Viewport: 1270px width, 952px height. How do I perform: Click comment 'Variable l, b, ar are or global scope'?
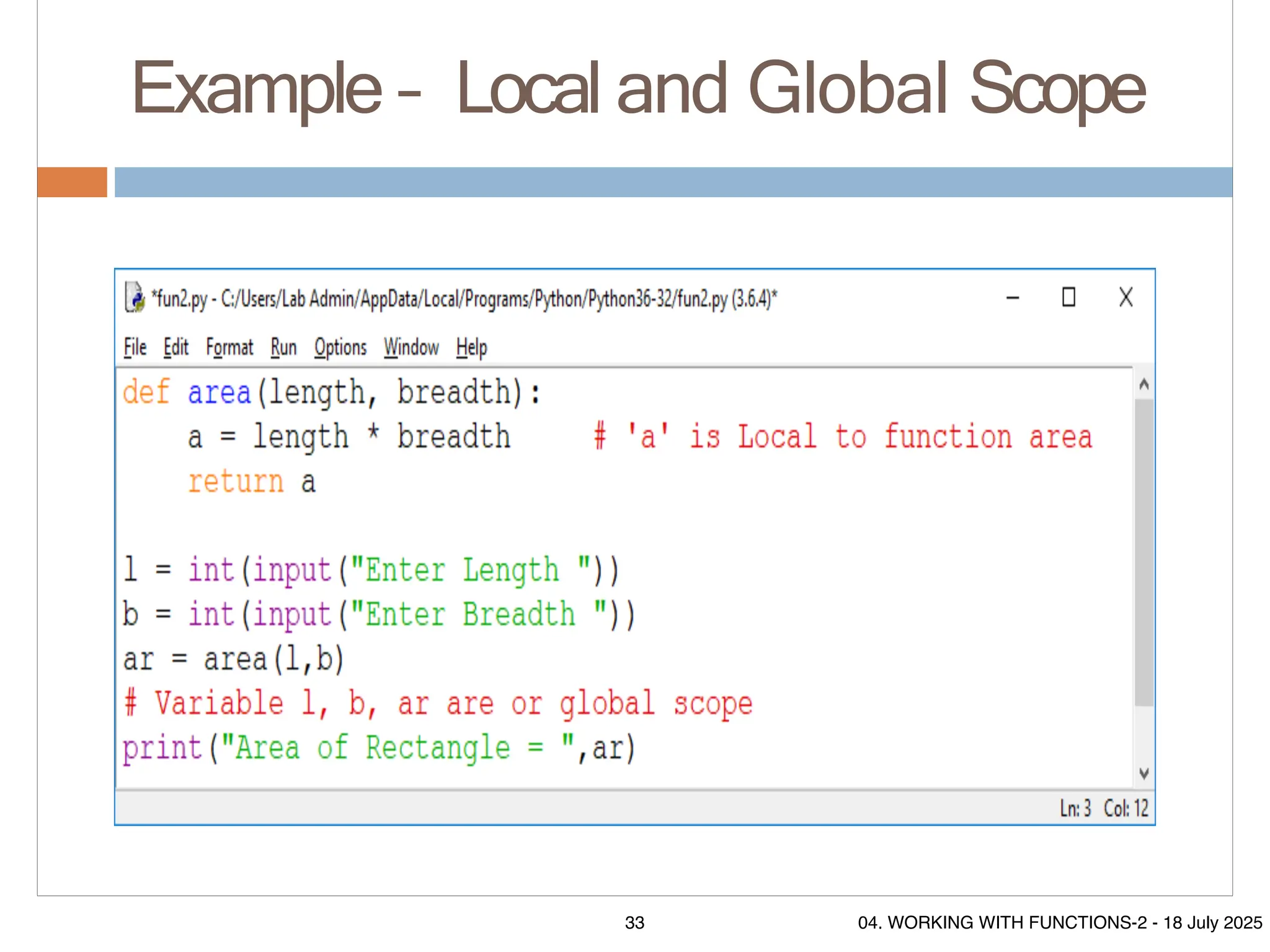tap(438, 704)
